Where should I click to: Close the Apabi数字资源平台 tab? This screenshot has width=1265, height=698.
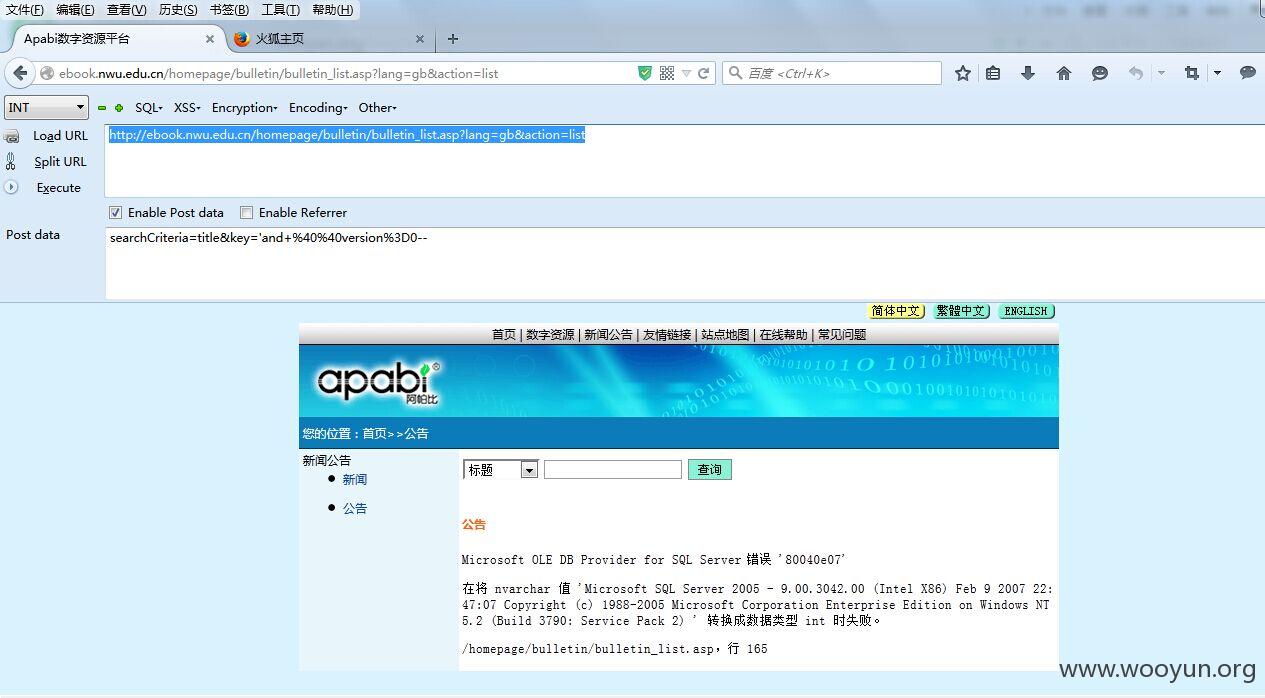click(210, 39)
